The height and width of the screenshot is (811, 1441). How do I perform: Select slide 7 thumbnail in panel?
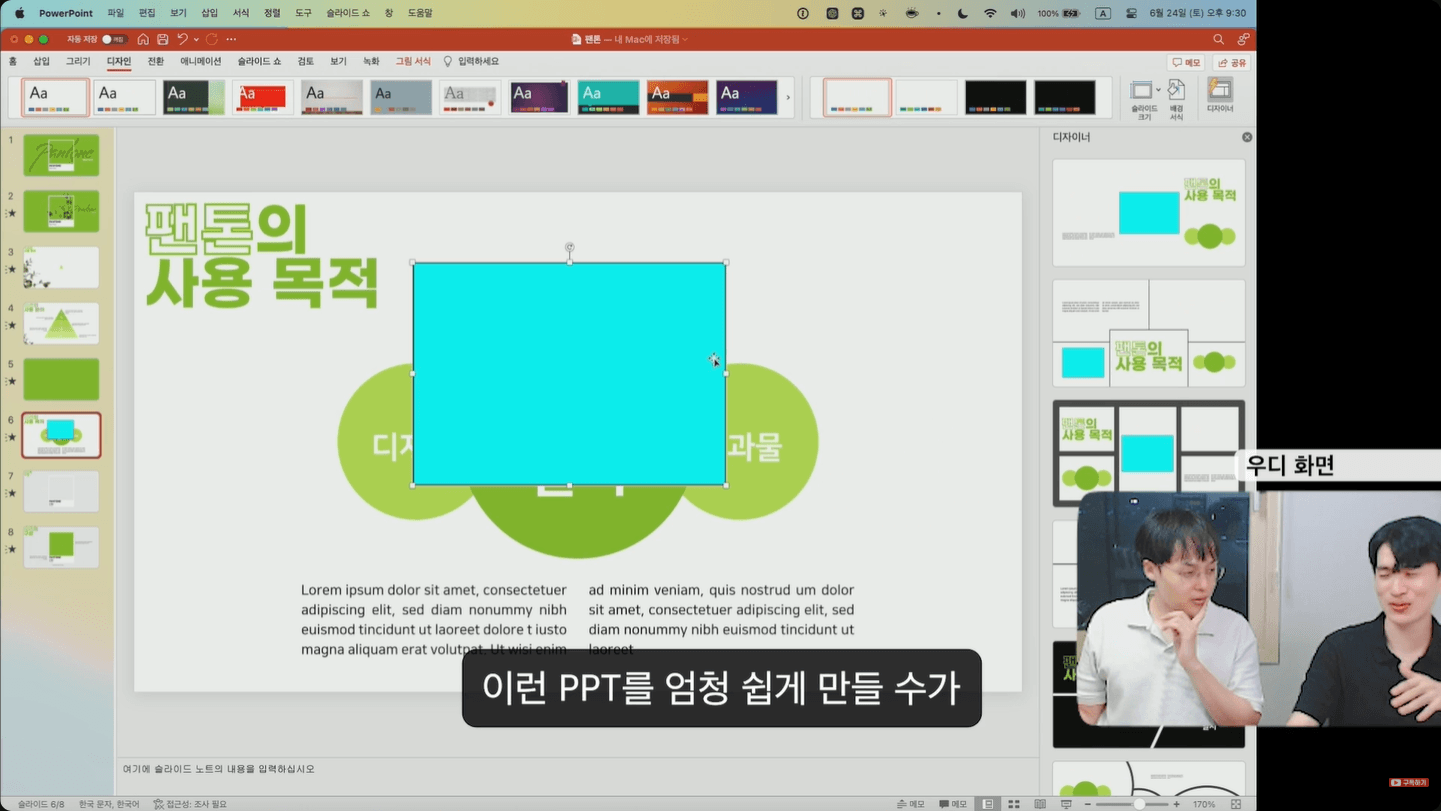coord(61,491)
